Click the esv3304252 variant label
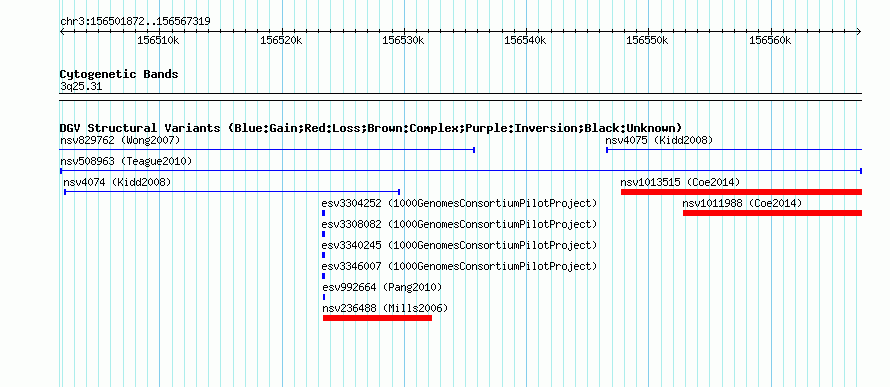This screenshot has height=387, width=890. [459, 203]
